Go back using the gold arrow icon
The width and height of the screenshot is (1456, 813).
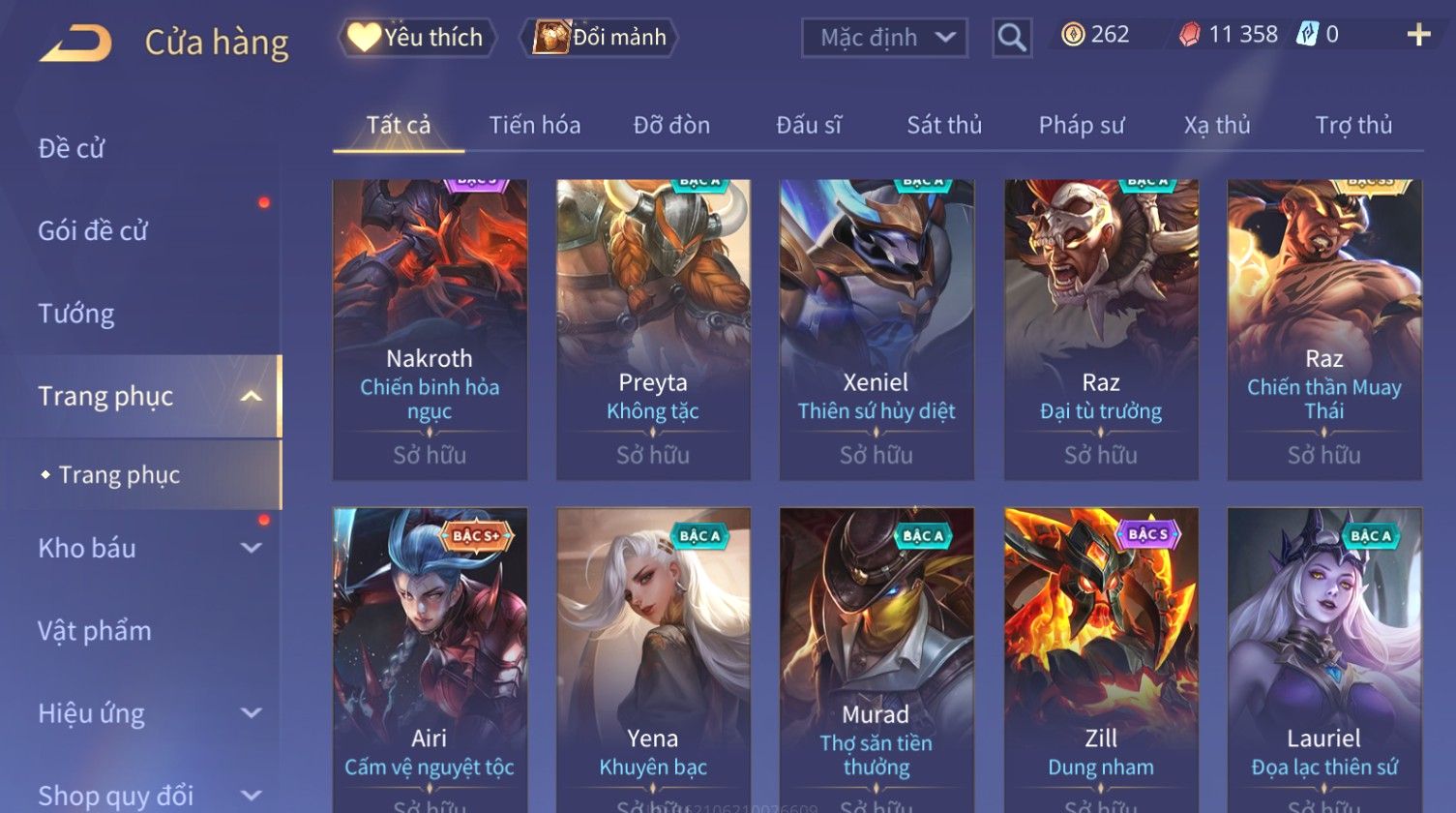(x=75, y=44)
